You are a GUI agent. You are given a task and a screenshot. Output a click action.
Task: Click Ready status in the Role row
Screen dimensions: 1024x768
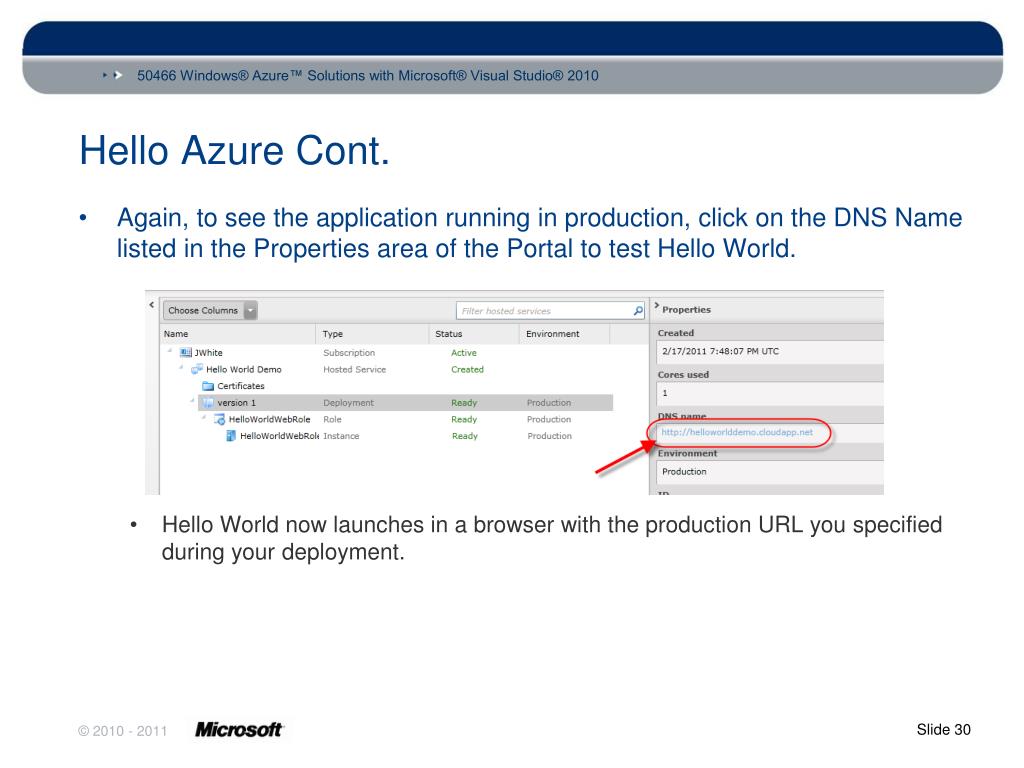click(x=464, y=419)
